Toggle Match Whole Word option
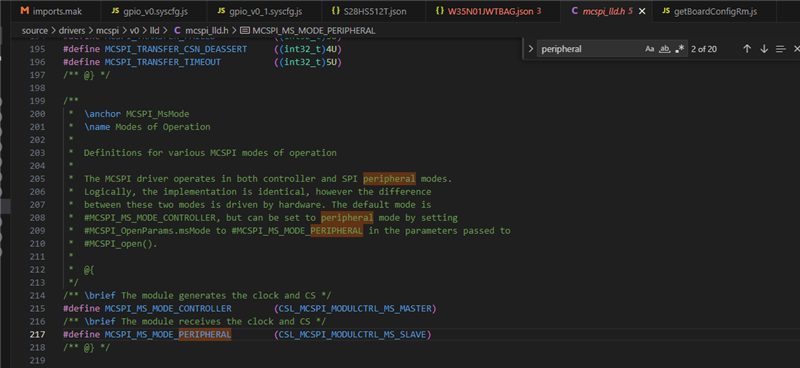 (664, 49)
